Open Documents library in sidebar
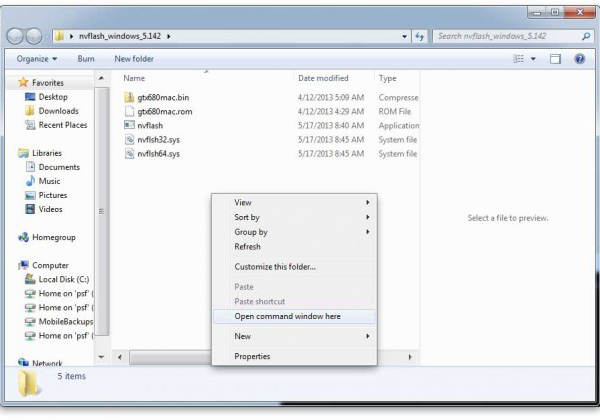Image resolution: width=600 pixels, height=420 pixels. point(59,167)
